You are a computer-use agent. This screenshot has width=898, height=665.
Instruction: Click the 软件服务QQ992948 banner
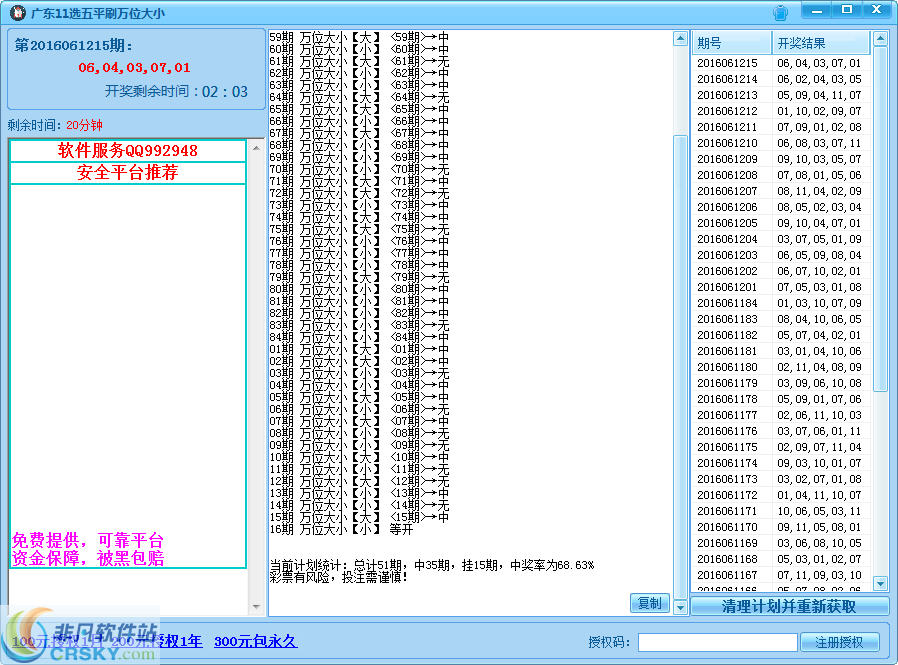128,151
